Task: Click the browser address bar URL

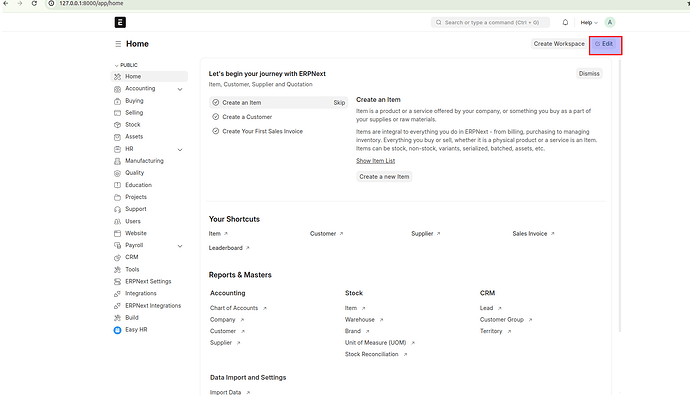Action: (91, 4)
